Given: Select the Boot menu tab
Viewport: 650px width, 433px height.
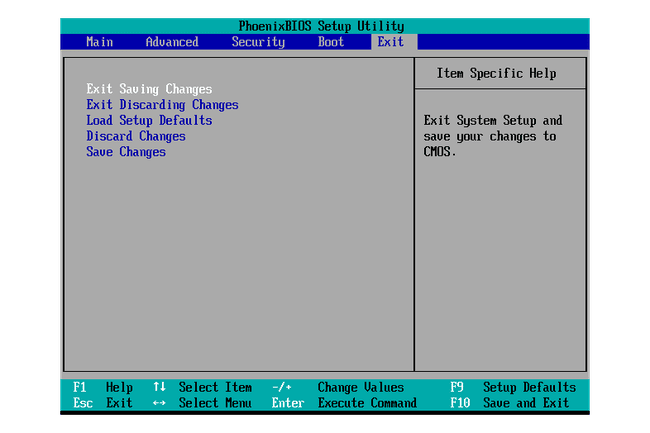Looking at the screenshot, I should pyautogui.click(x=331, y=42).
